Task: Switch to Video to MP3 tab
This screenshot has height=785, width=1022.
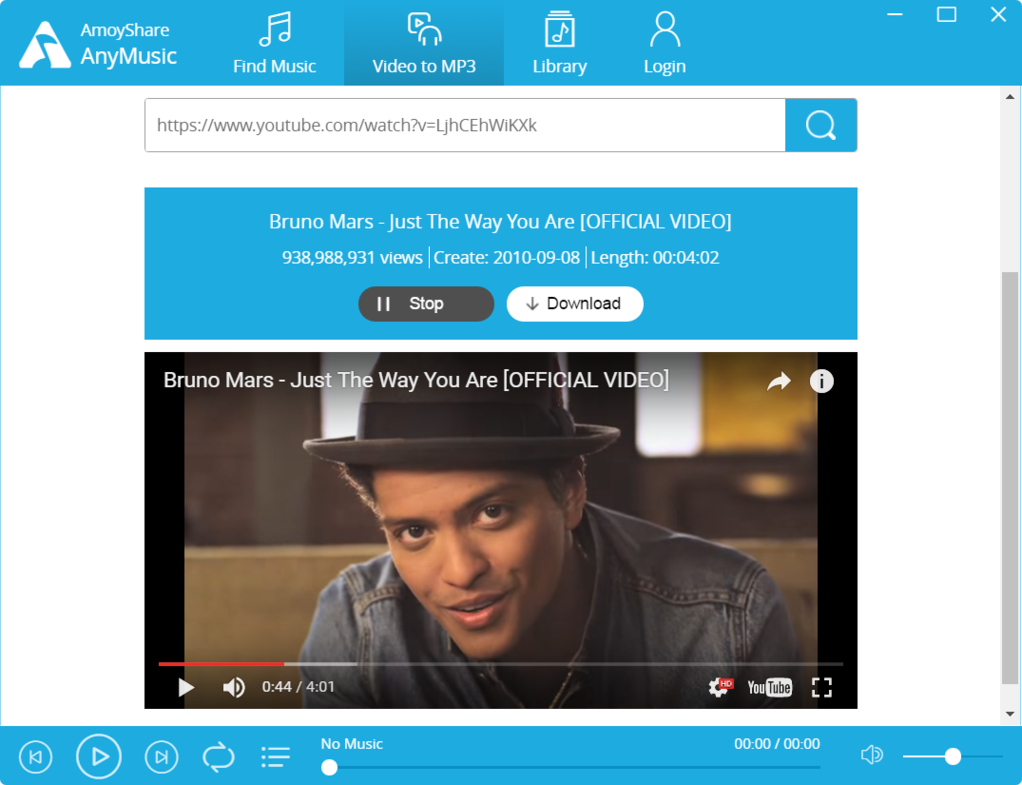Action: point(424,43)
